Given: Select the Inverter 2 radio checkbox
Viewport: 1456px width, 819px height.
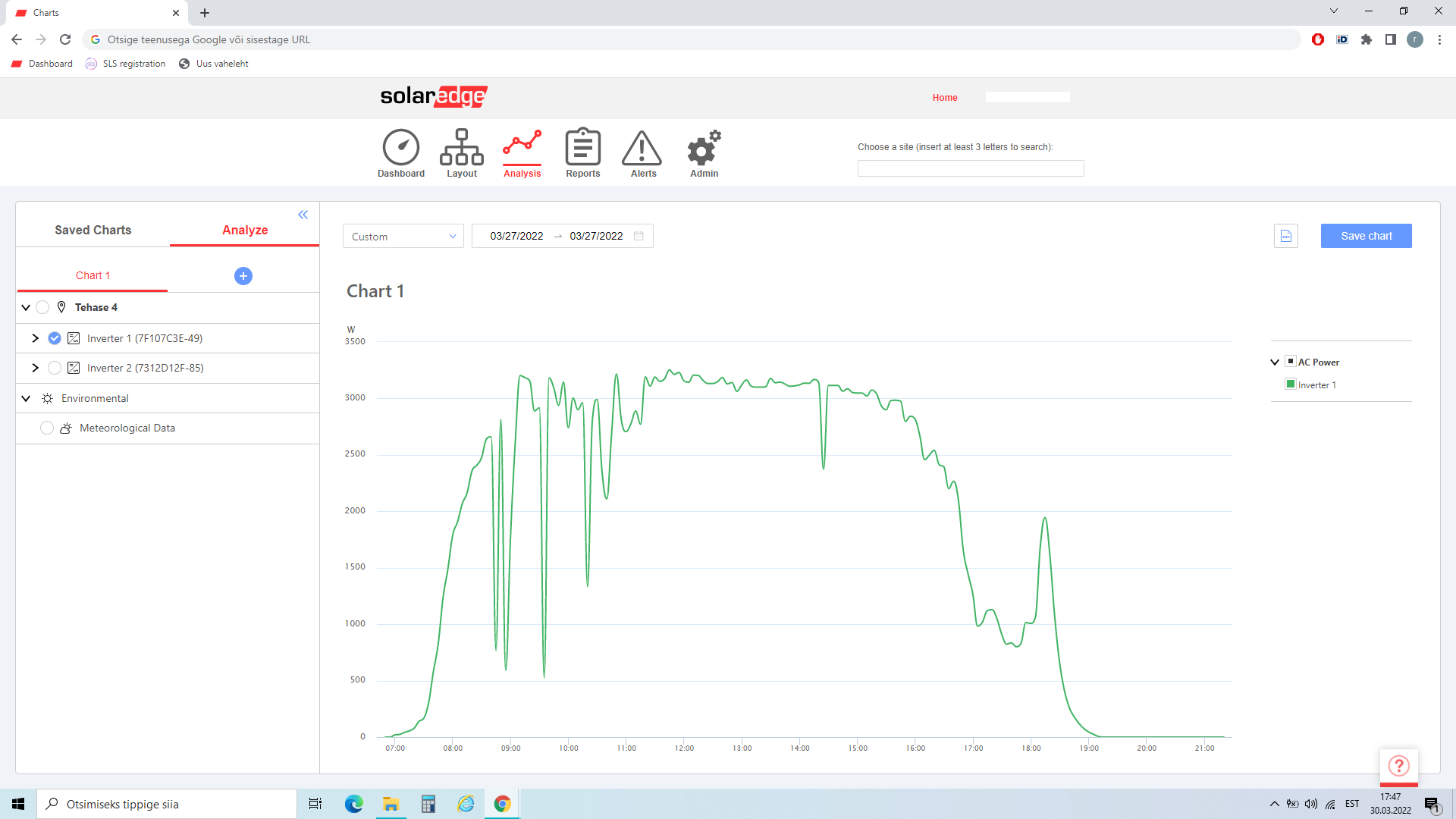Looking at the screenshot, I should [x=55, y=368].
